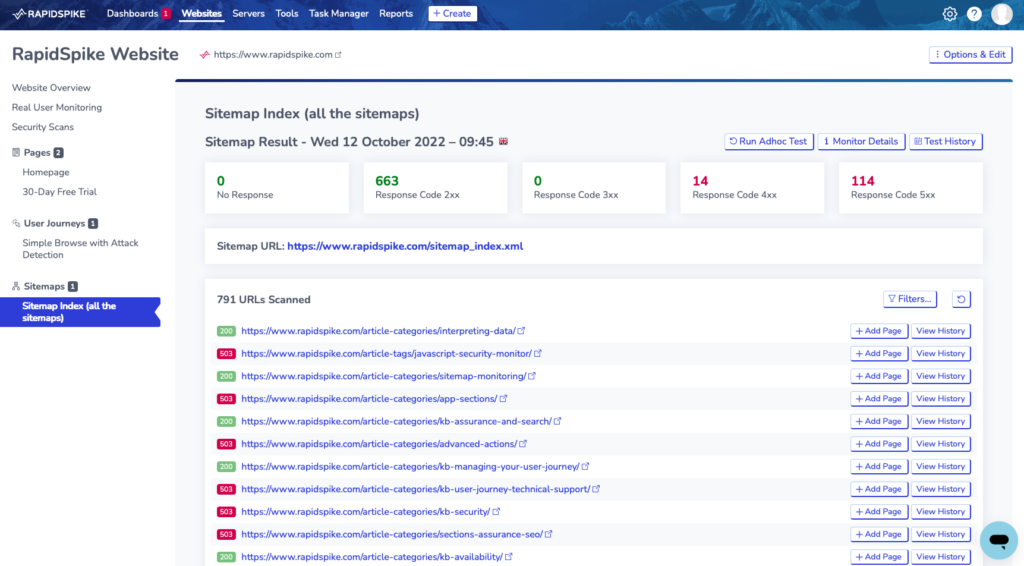The height and width of the screenshot is (566, 1024).
Task: Open external icon for javascript-security-monitor URL
Action: [537, 353]
